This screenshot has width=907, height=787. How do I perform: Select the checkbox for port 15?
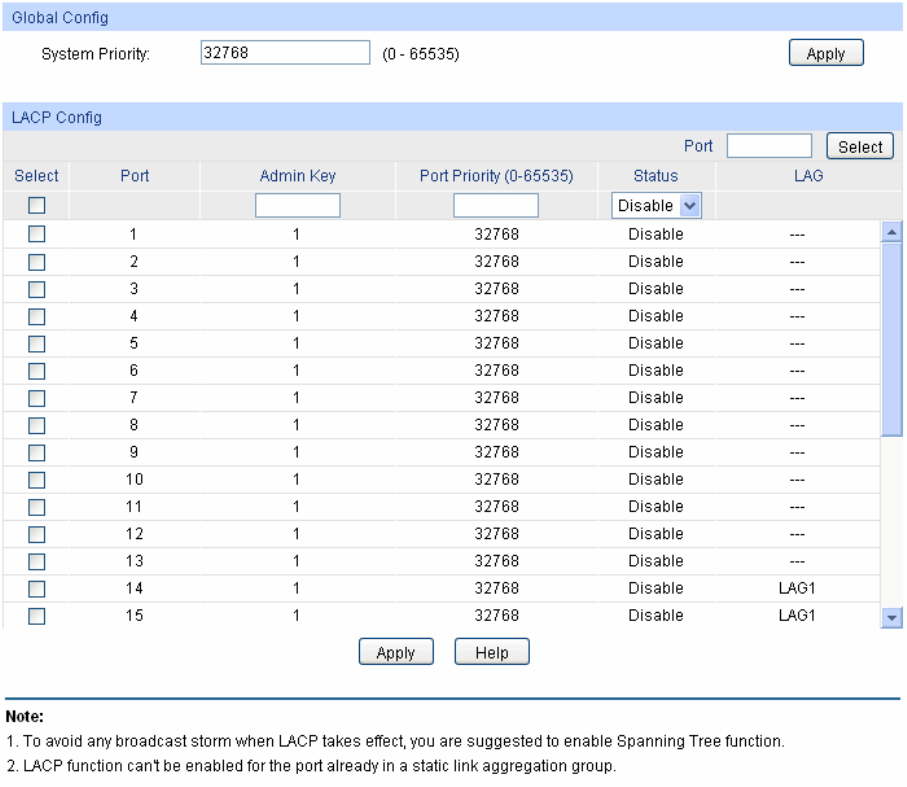36,616
